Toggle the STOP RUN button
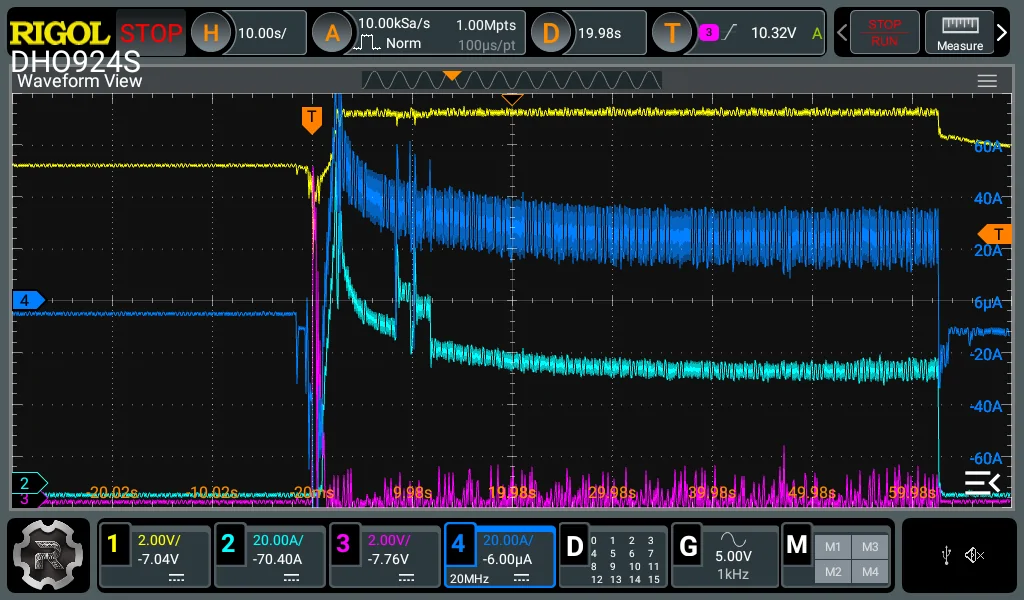This screenshot has width=1024, height=600. [884, 33]
